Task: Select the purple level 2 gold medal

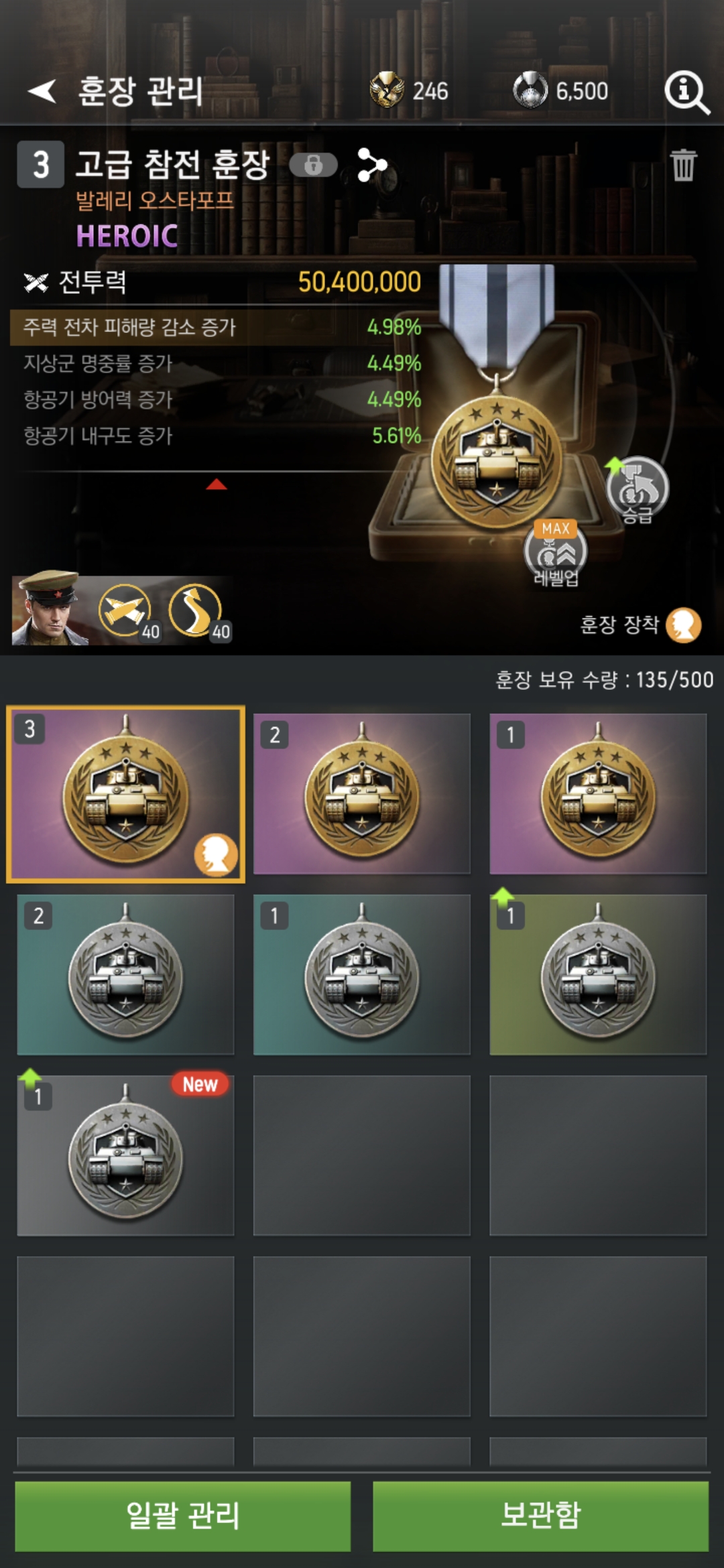Action: (362, 794)
